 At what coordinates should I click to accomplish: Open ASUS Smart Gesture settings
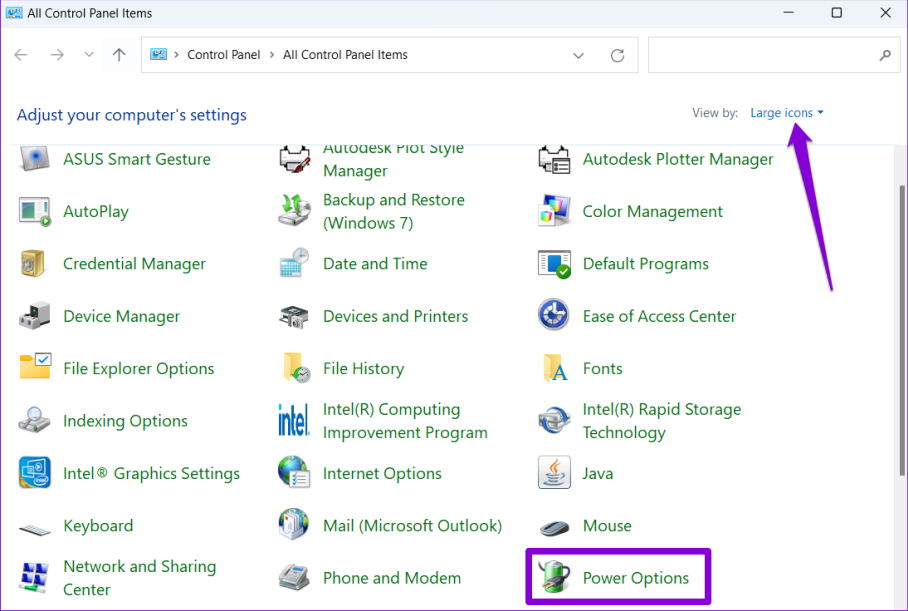[x=136, y=159]
